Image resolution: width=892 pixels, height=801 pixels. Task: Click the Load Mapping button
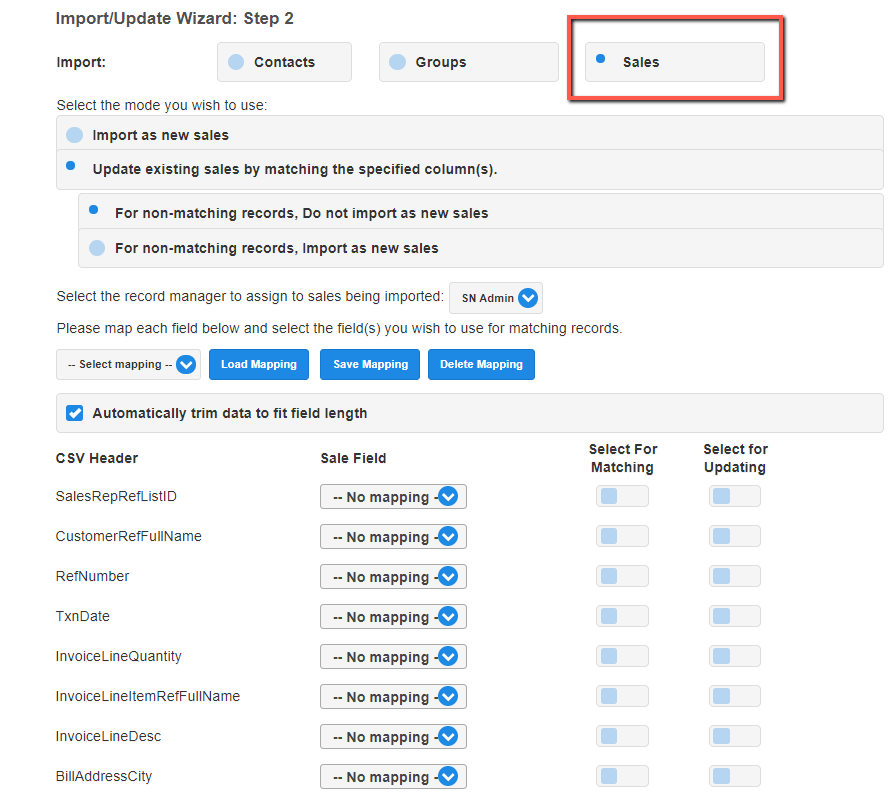(x=258, y=365)
